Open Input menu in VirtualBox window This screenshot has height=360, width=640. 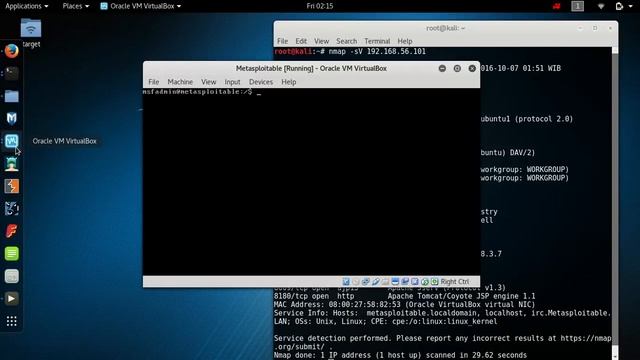pos(232,82)
